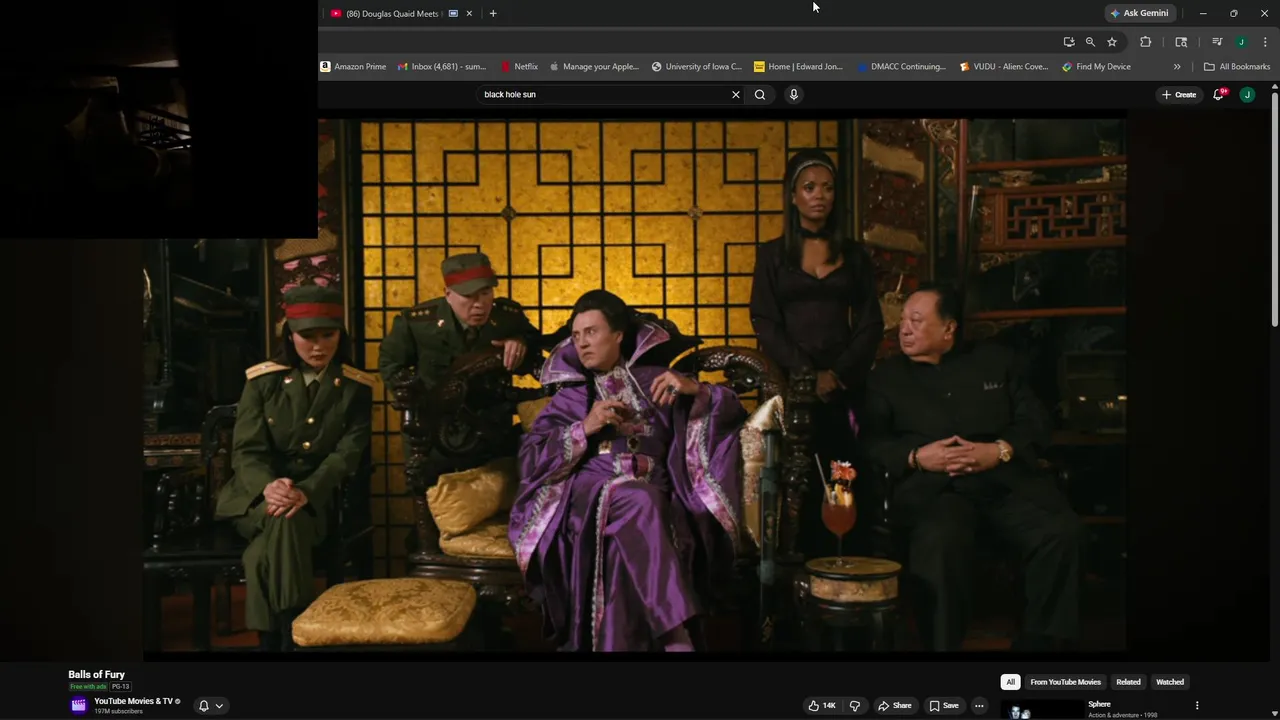Screen dimensions: 1280x720
Task: Open YouTube Movies & TV channel avatar
Action: (79, 705)
